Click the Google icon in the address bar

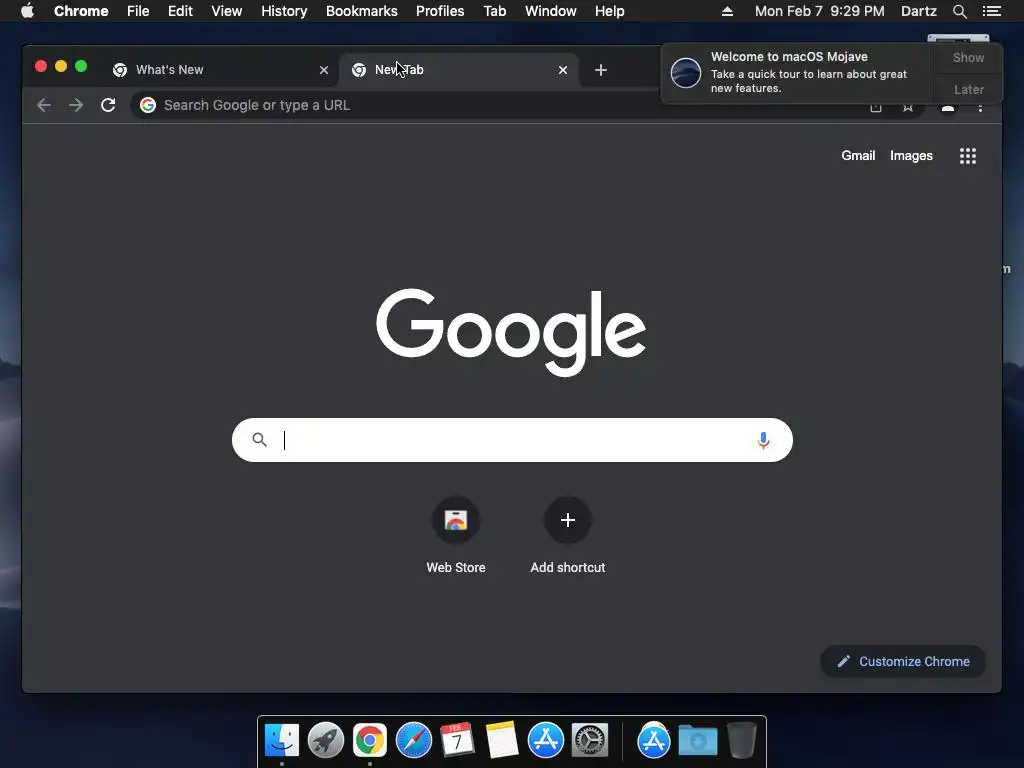(x=148, y=105)
